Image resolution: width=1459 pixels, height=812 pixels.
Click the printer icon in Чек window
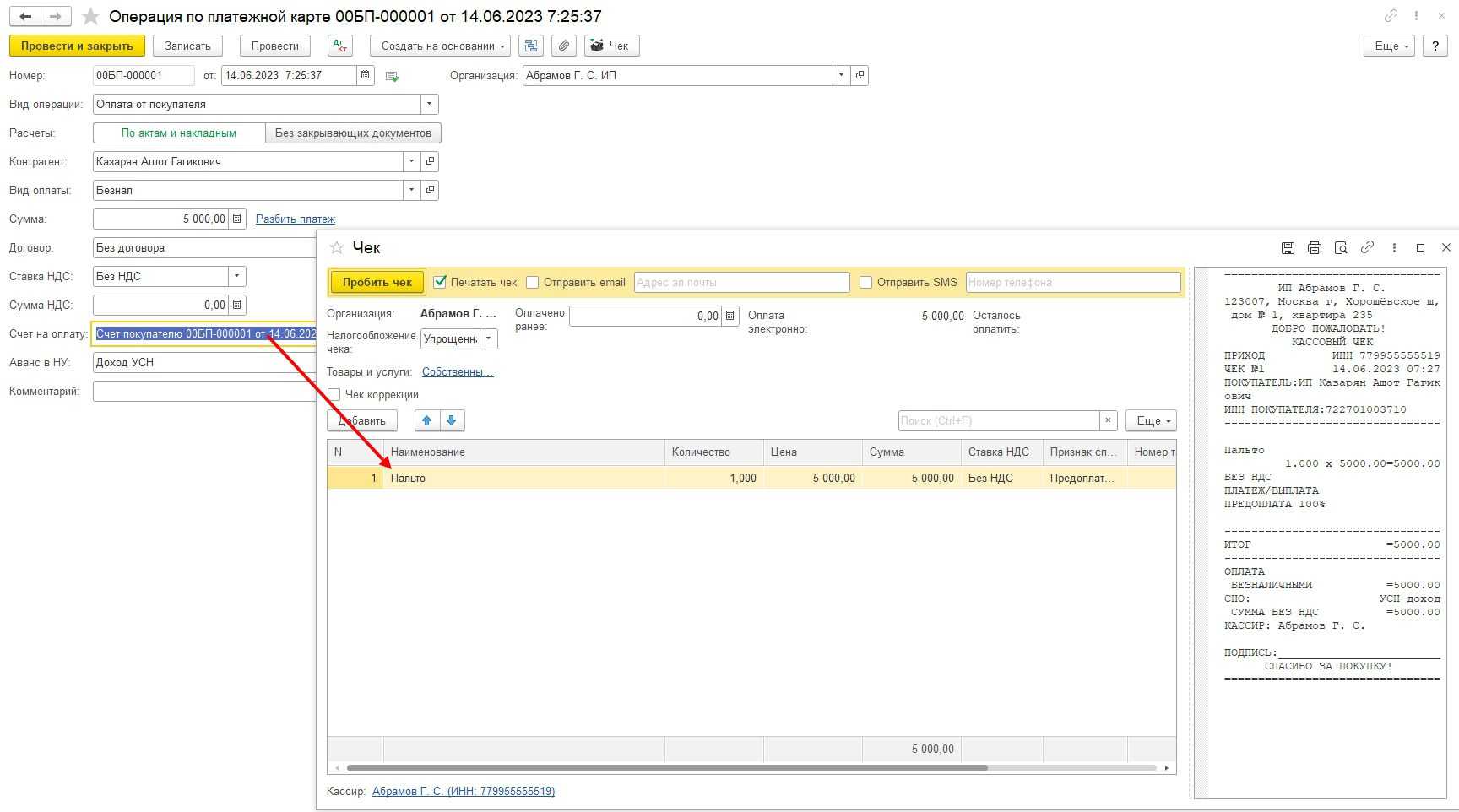pos(1314,247)
